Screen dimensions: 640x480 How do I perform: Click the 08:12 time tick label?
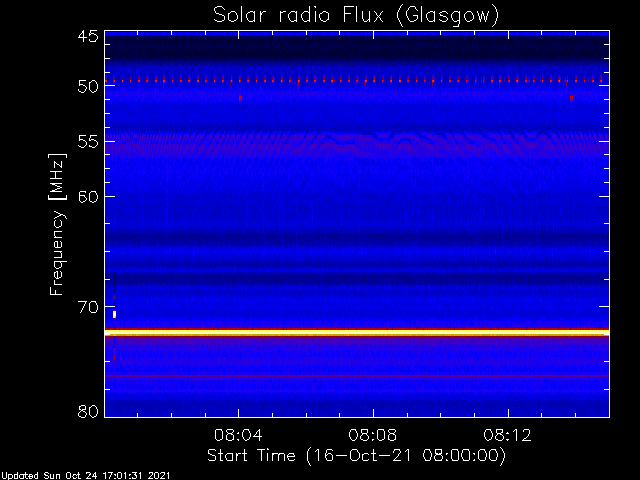pos(507,435)
